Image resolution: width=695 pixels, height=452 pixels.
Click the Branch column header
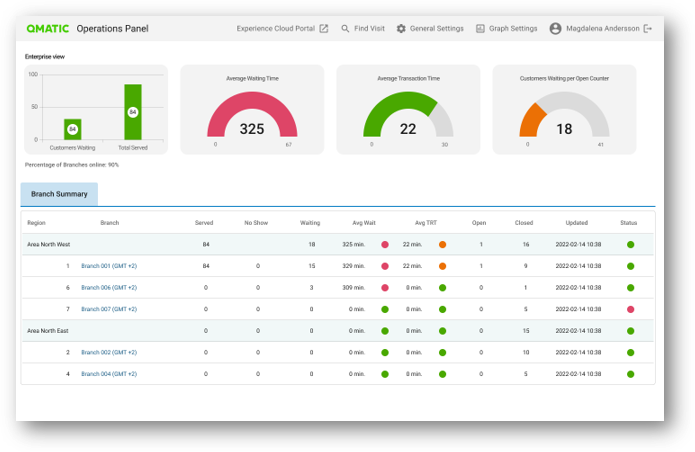coord(109,223)
